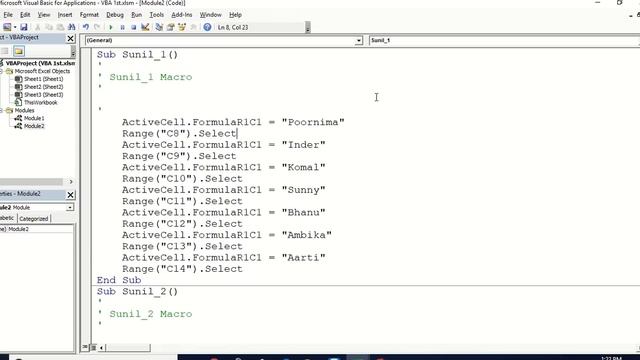Click the Range("C14").Select code line
Screen dimensions: 640x360
[182, 269]
